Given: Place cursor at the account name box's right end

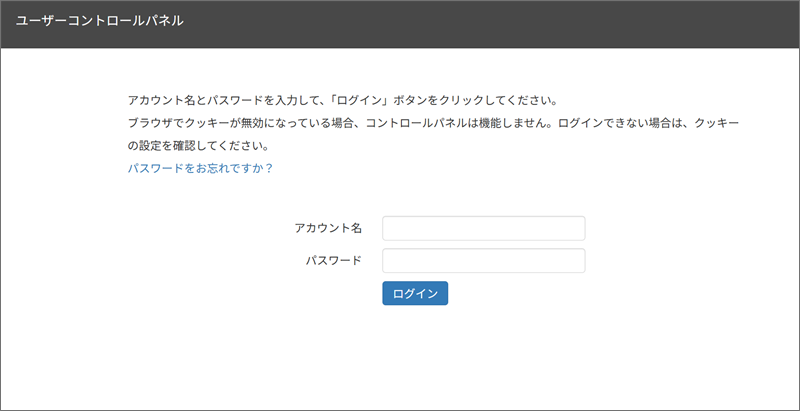Looking at the screenshot, I should point(579,228).
